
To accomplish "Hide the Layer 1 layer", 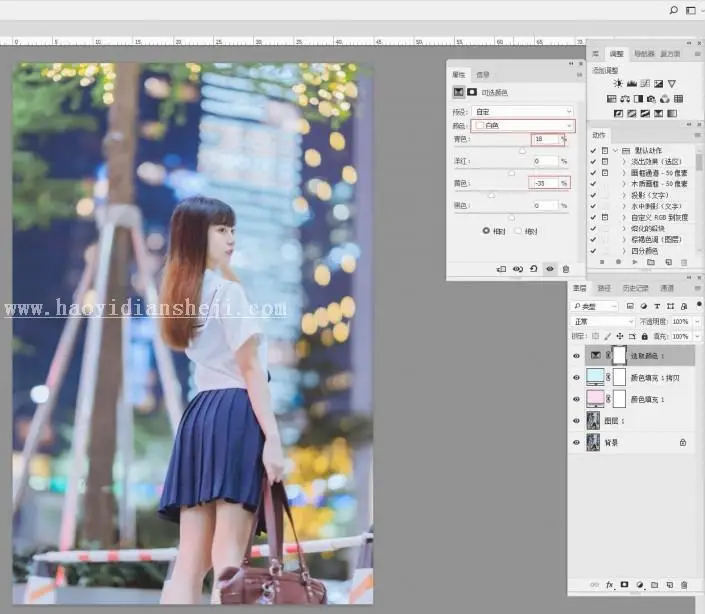I will click(x=577, y=421).
